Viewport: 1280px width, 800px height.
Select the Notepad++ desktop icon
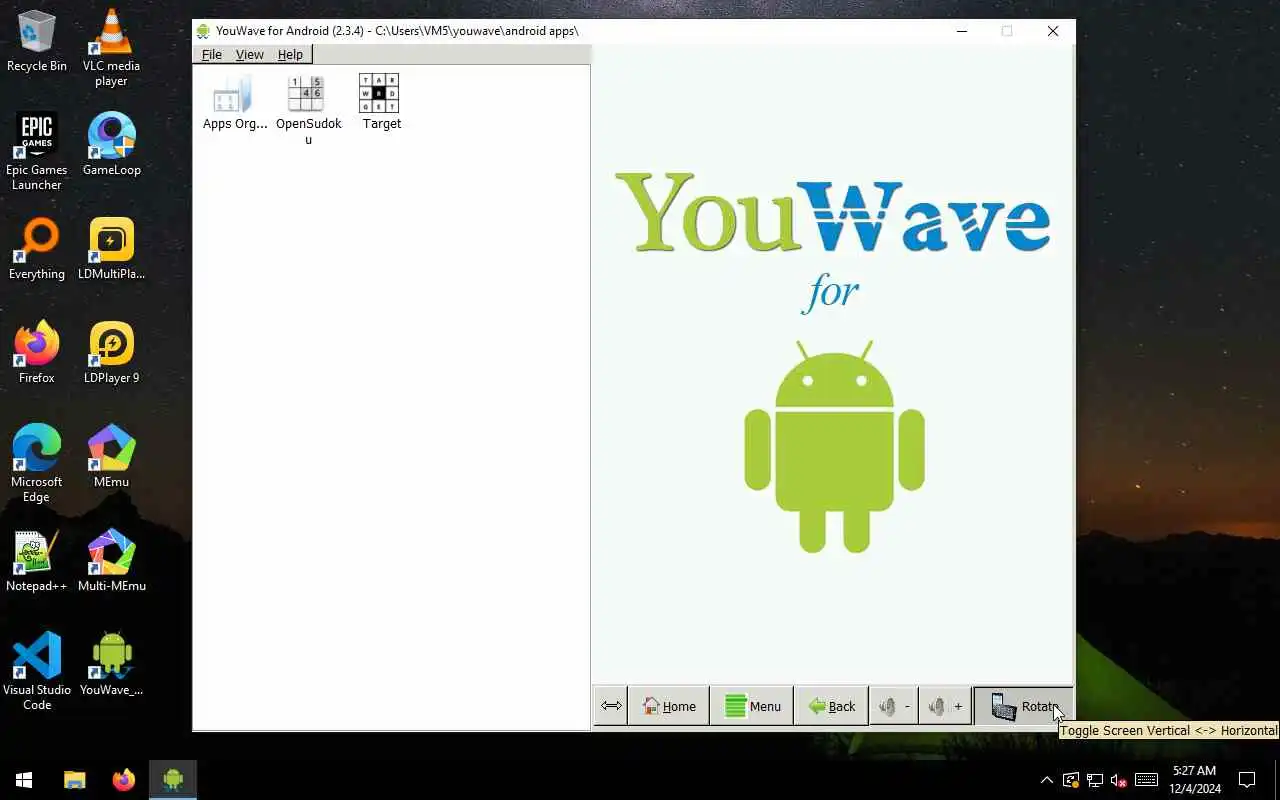[37, 561]
